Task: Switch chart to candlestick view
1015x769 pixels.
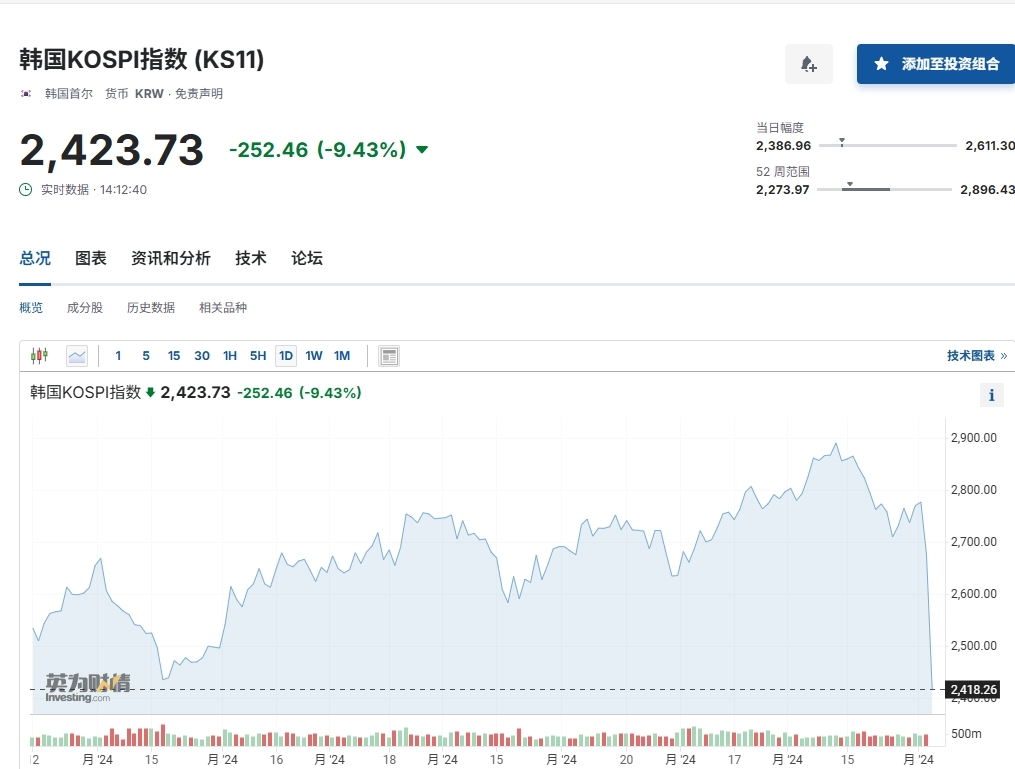Action: point(39,356)
